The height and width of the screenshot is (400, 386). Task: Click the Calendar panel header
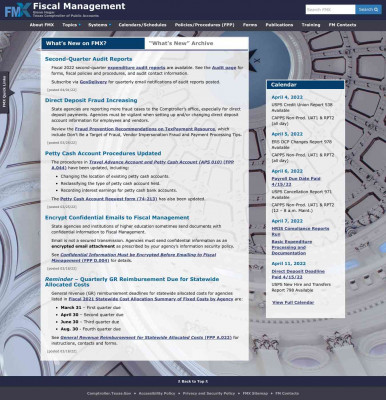pos(305,85)
